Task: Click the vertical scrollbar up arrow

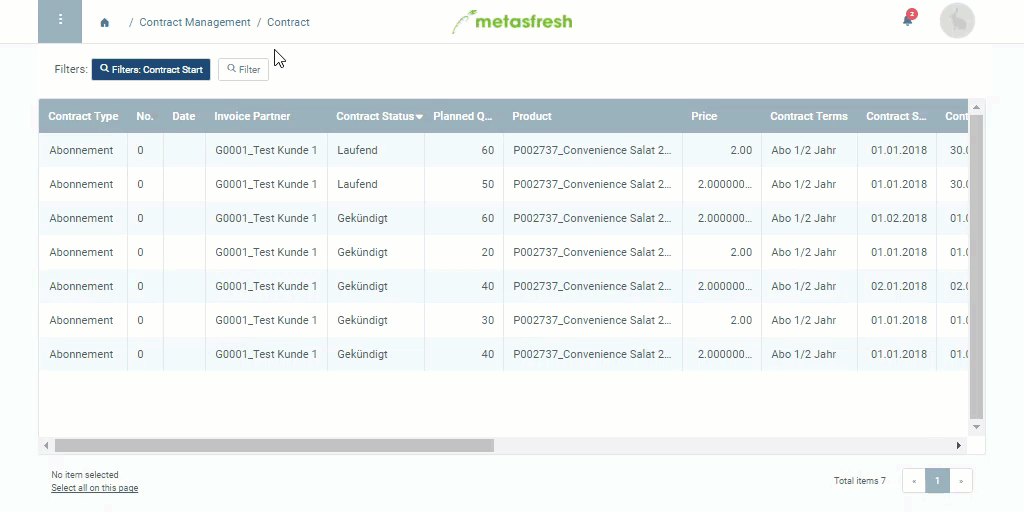Action: pyautogui.click(x=976, y=107)
